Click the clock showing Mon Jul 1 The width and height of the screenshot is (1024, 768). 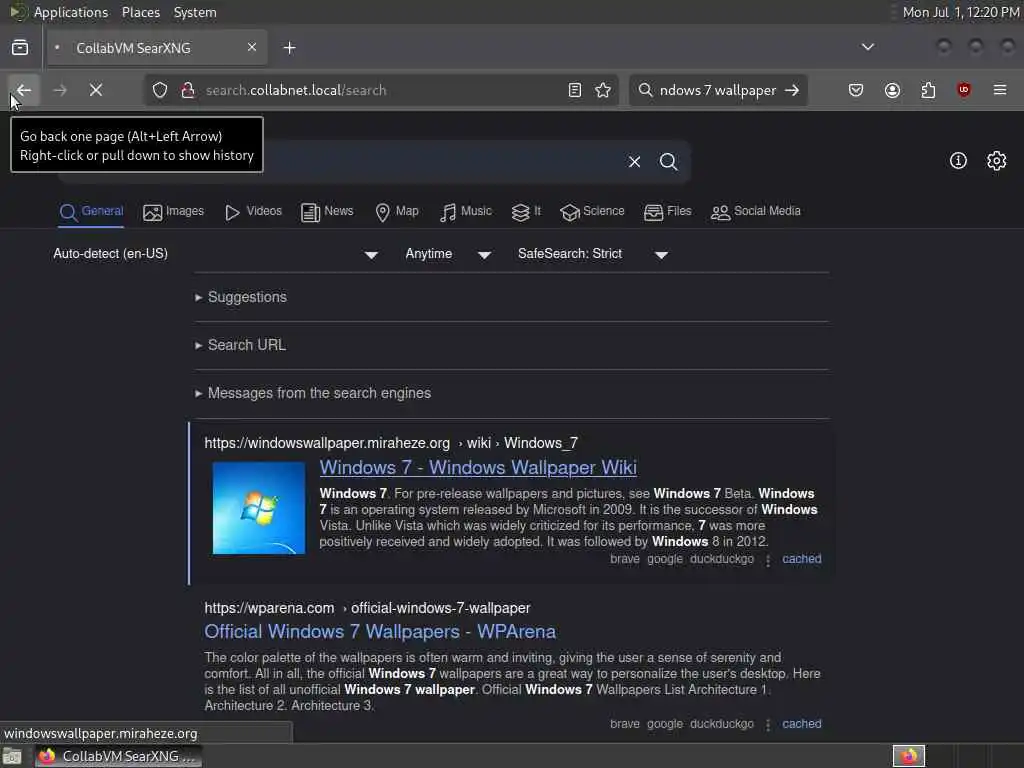click(961, 12)
